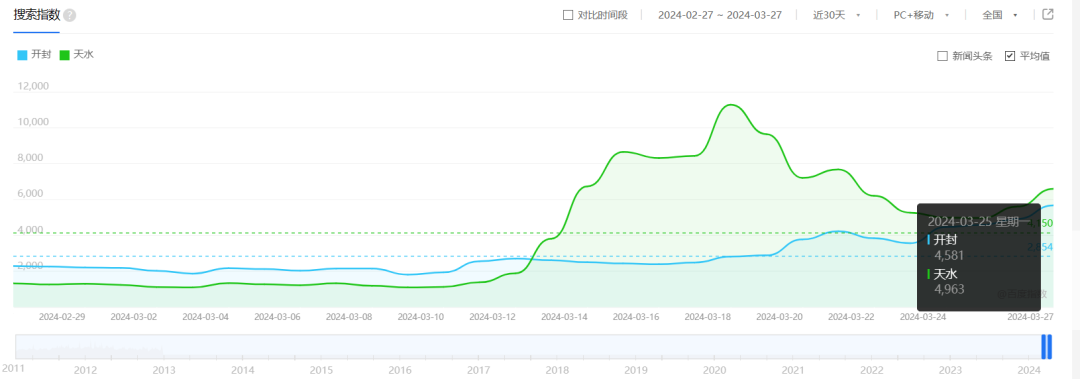Select the 搜索指数 tab
The image size is (1080, 379).
pos(37,15)
